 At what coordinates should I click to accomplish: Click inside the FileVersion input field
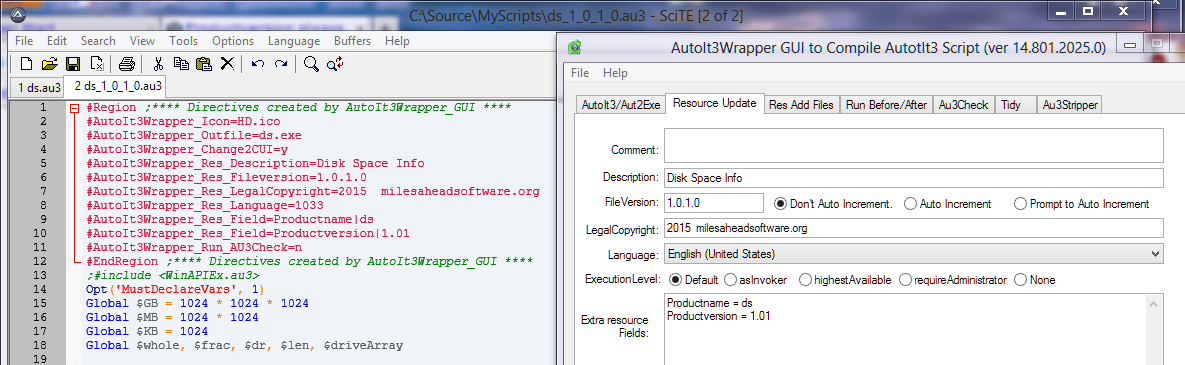714,203
